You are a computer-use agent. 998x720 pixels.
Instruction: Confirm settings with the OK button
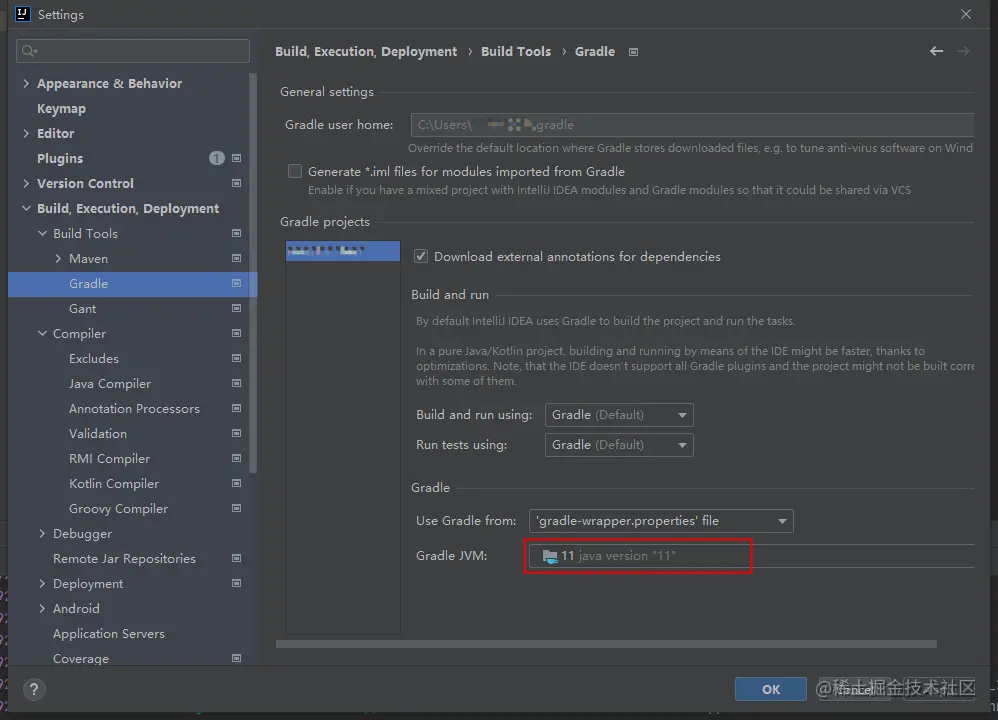coord(771,689)
